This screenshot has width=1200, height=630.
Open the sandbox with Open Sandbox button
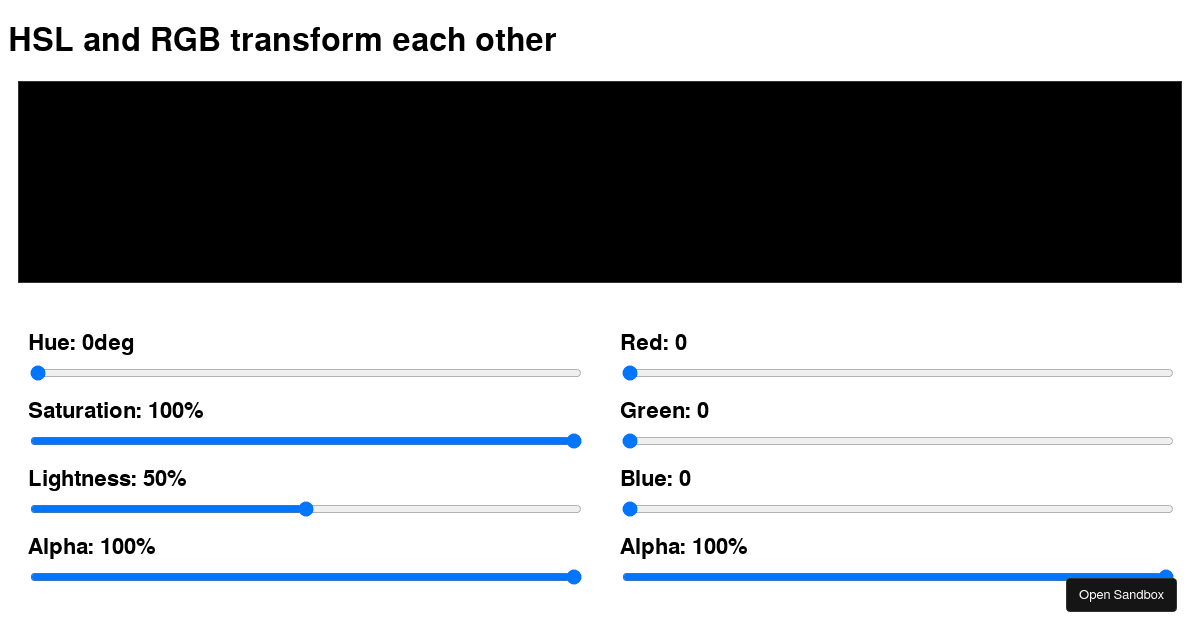click(x=1121, y=595)
